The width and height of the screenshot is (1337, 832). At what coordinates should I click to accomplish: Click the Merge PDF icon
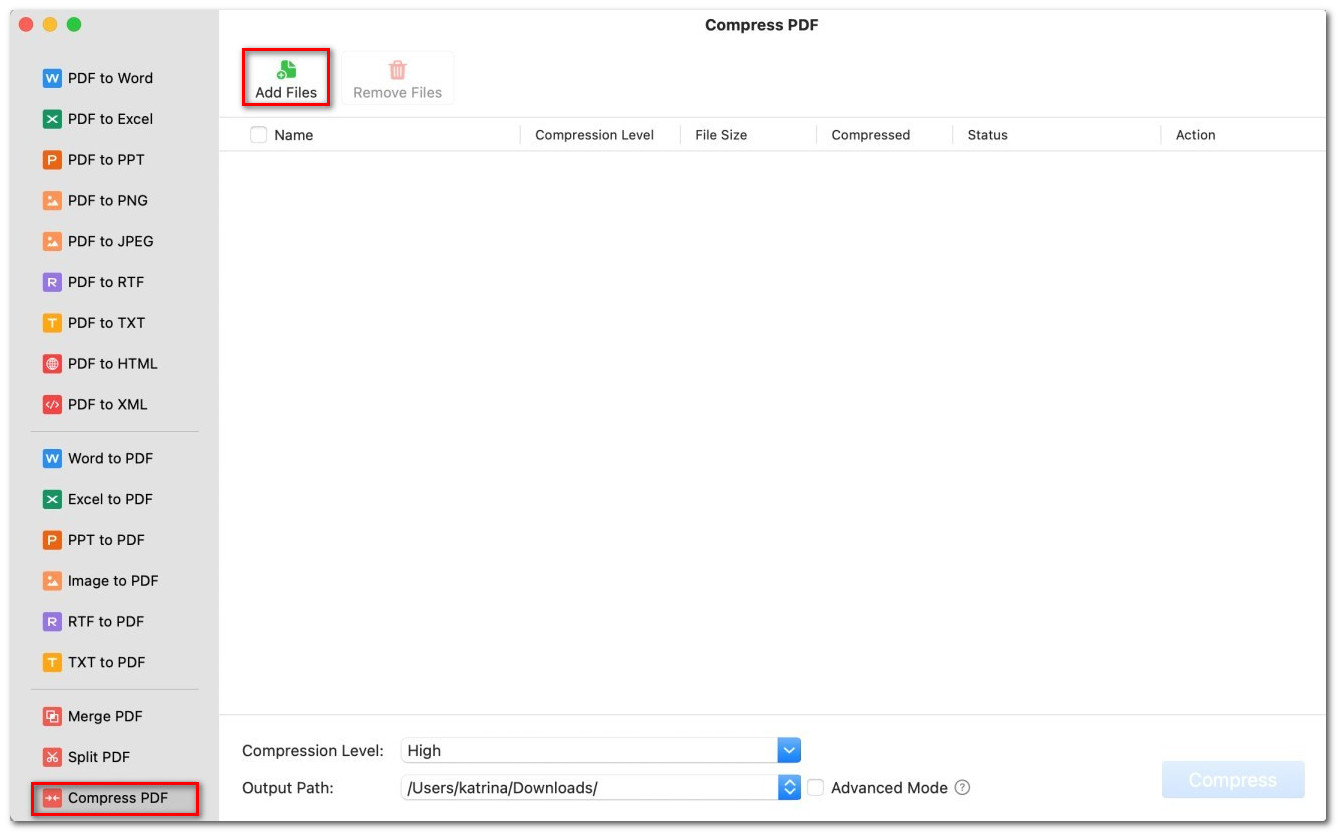52,717
